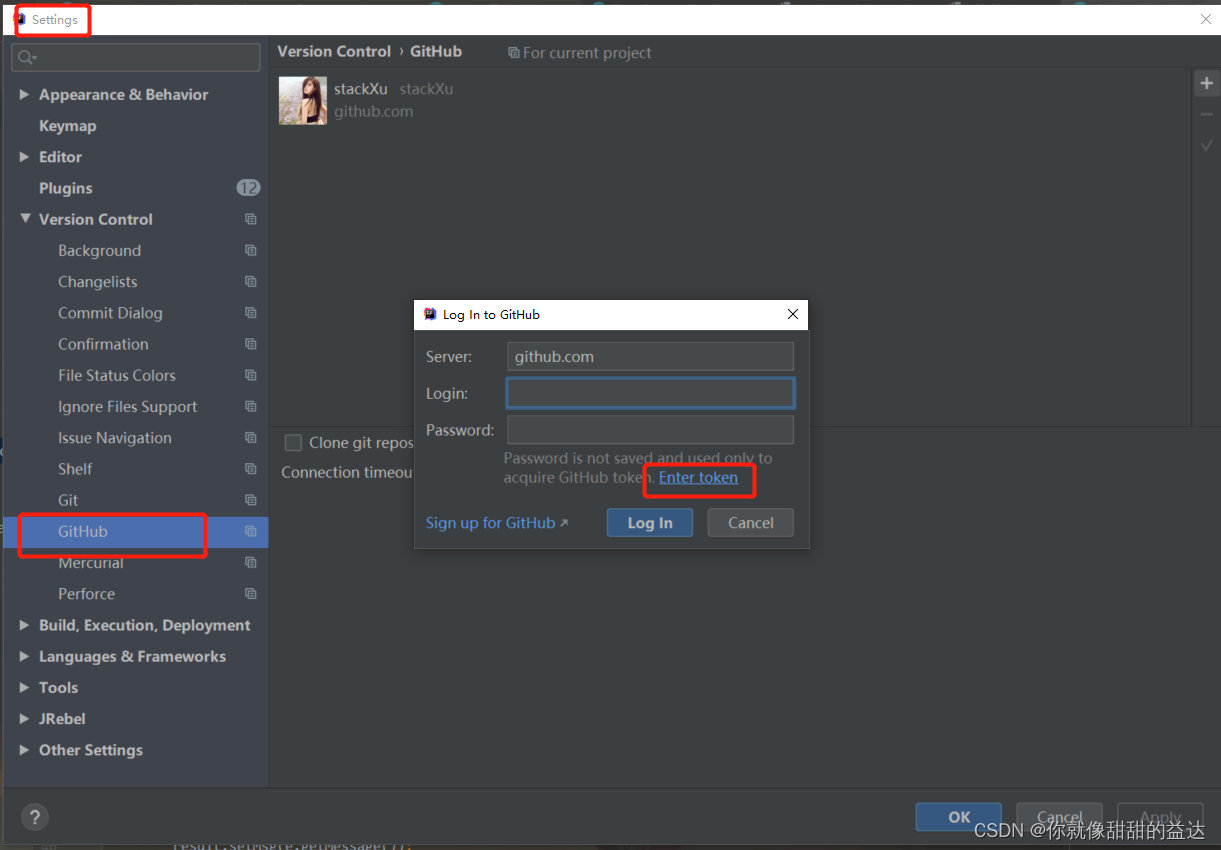Screen dimensions: 1221x850
Task: Click OK button in Settings window
Action: click(959, 817)
